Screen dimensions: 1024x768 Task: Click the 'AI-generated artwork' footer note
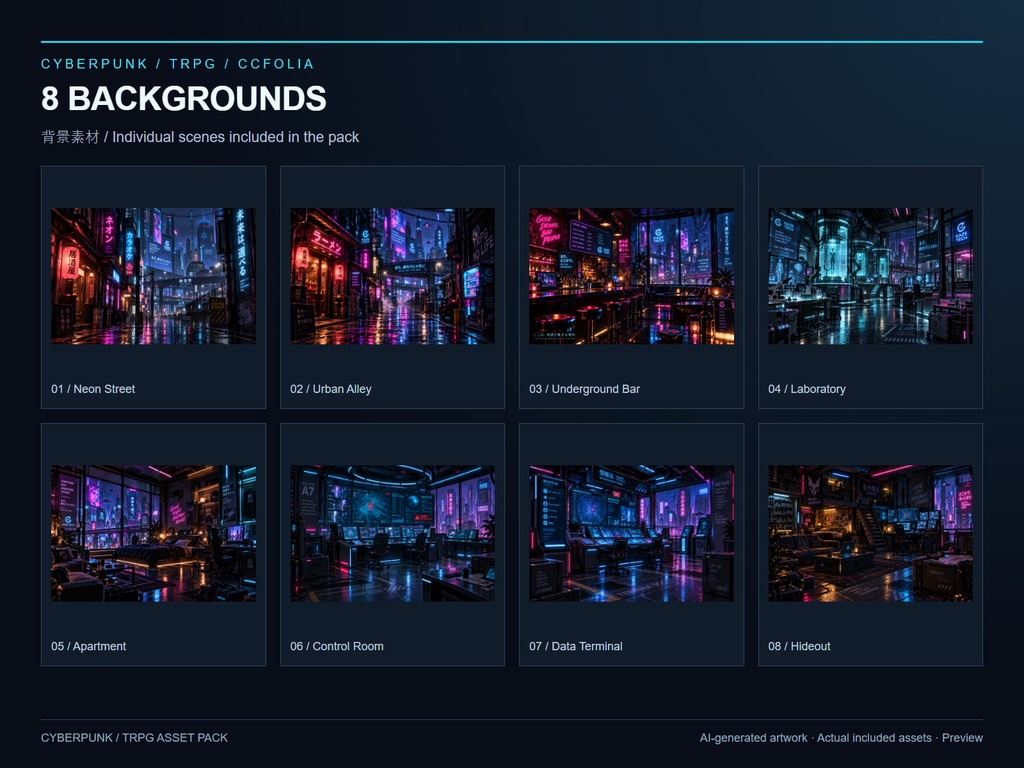pos(754,737)
